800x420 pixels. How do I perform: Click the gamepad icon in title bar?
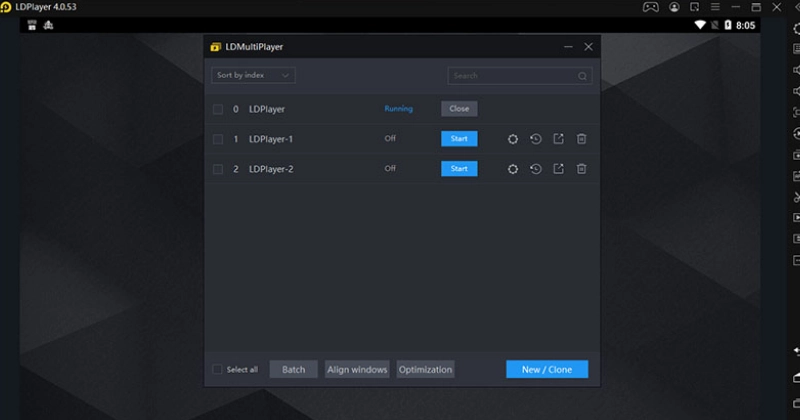click(649, 7)
